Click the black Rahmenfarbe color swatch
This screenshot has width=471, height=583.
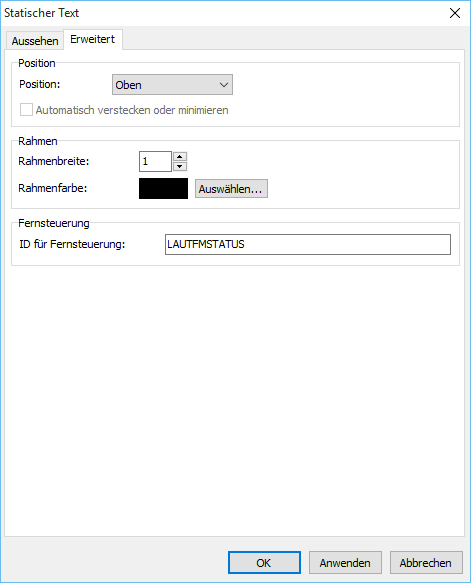163,189
